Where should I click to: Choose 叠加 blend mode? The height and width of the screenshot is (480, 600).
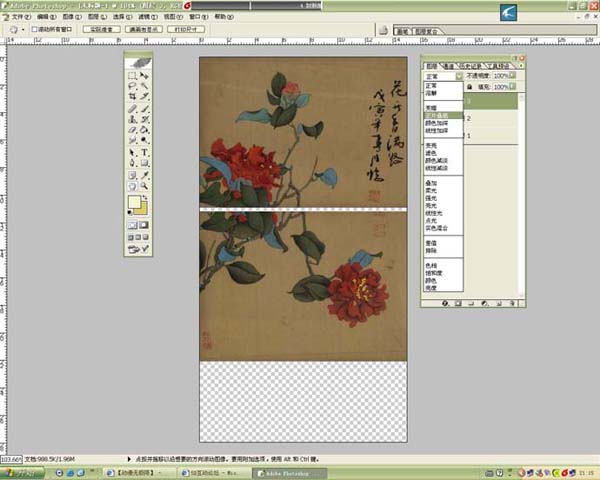(443, 183)
